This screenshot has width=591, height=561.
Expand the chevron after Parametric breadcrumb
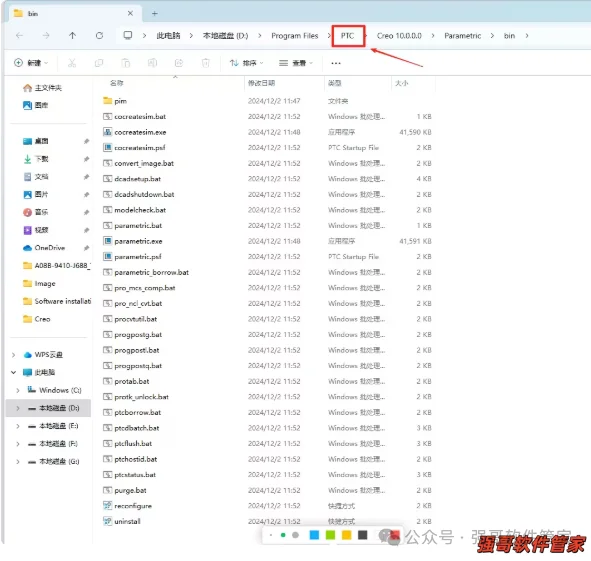(492, 36)
